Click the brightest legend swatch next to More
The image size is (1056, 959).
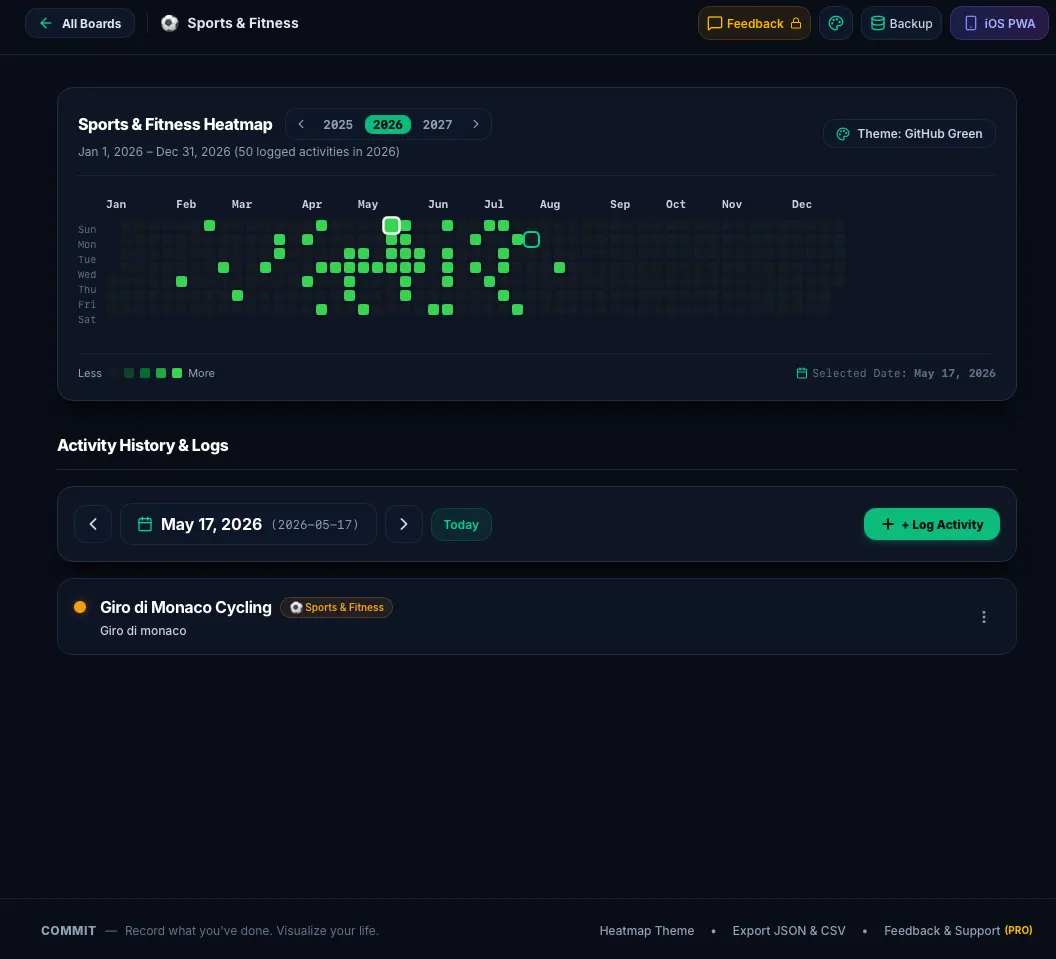click(x=177, y=373)
